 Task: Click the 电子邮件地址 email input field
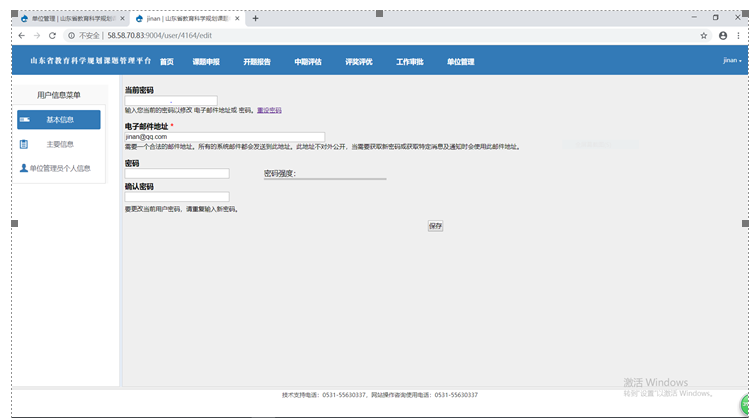224,137
